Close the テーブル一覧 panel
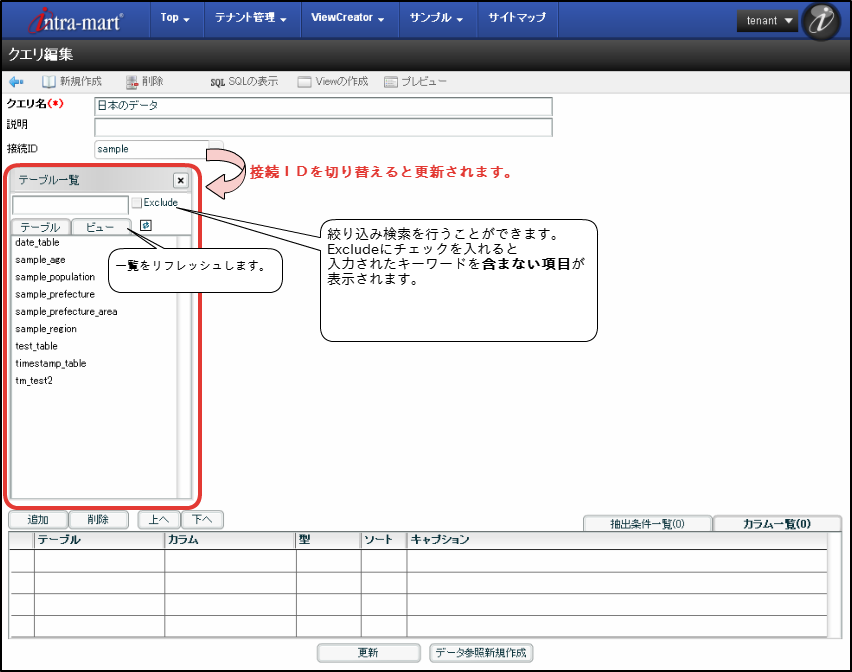 pos(180,180)
